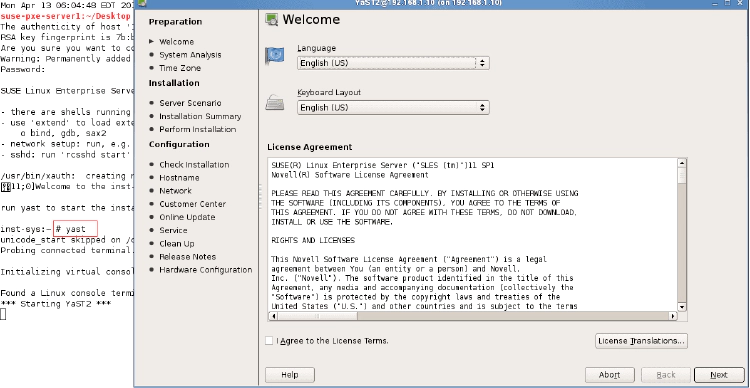The width and height of the screenshot is (750, 388).
Task: Maximize the YaST2 window
Action: [728, 2]
